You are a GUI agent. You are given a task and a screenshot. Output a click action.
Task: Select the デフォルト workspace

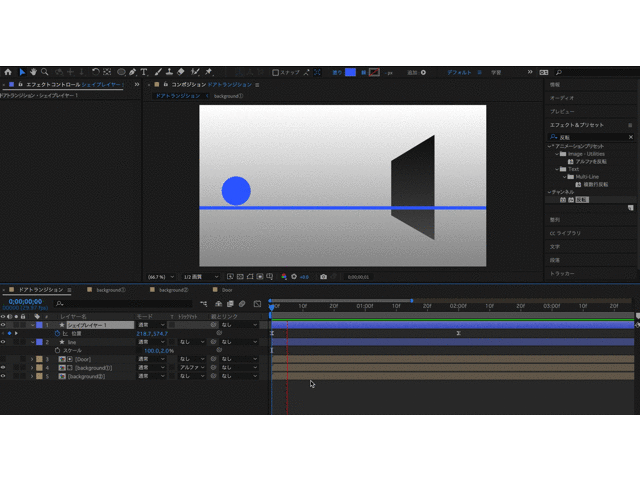[460, 72]
